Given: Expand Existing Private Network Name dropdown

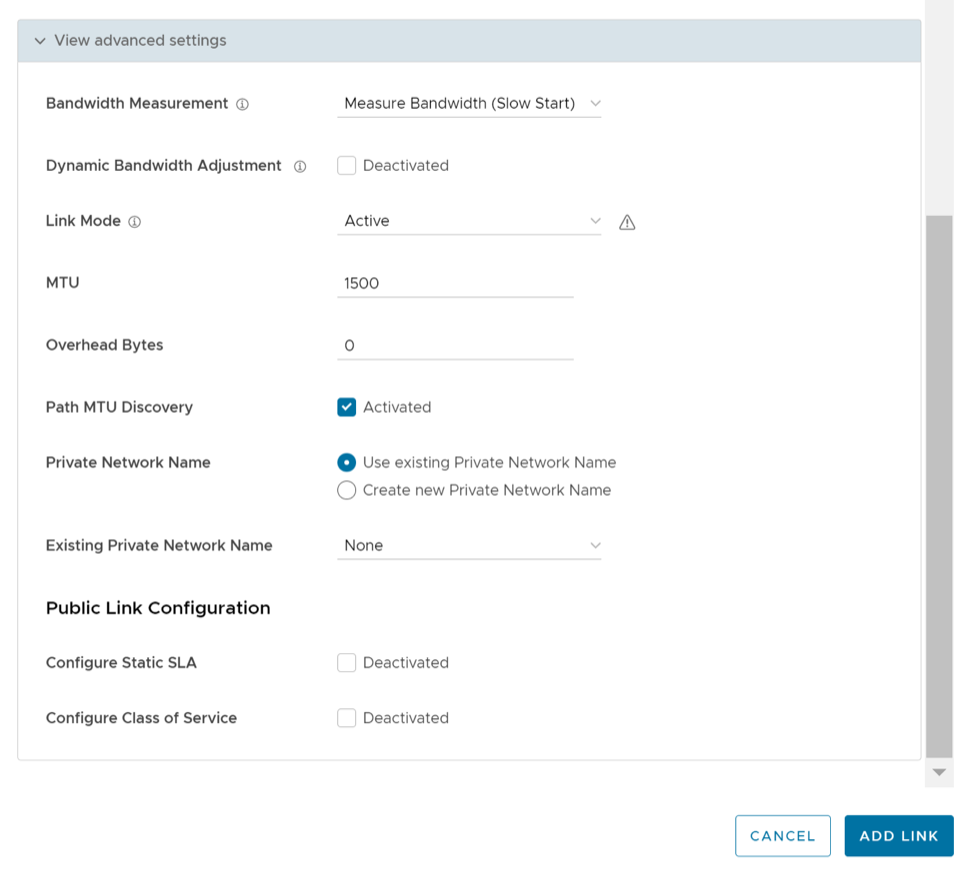Looking at the screenshot, I should point(469,545).
